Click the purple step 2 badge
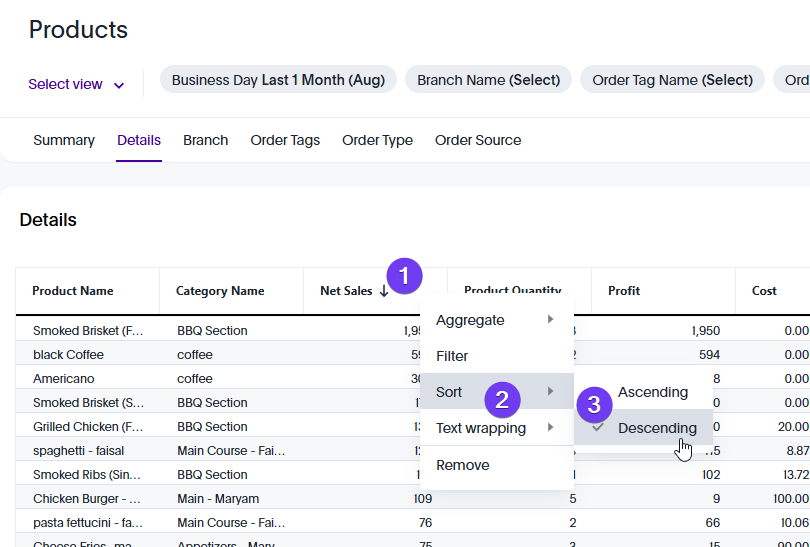 [x=503, y=400]
